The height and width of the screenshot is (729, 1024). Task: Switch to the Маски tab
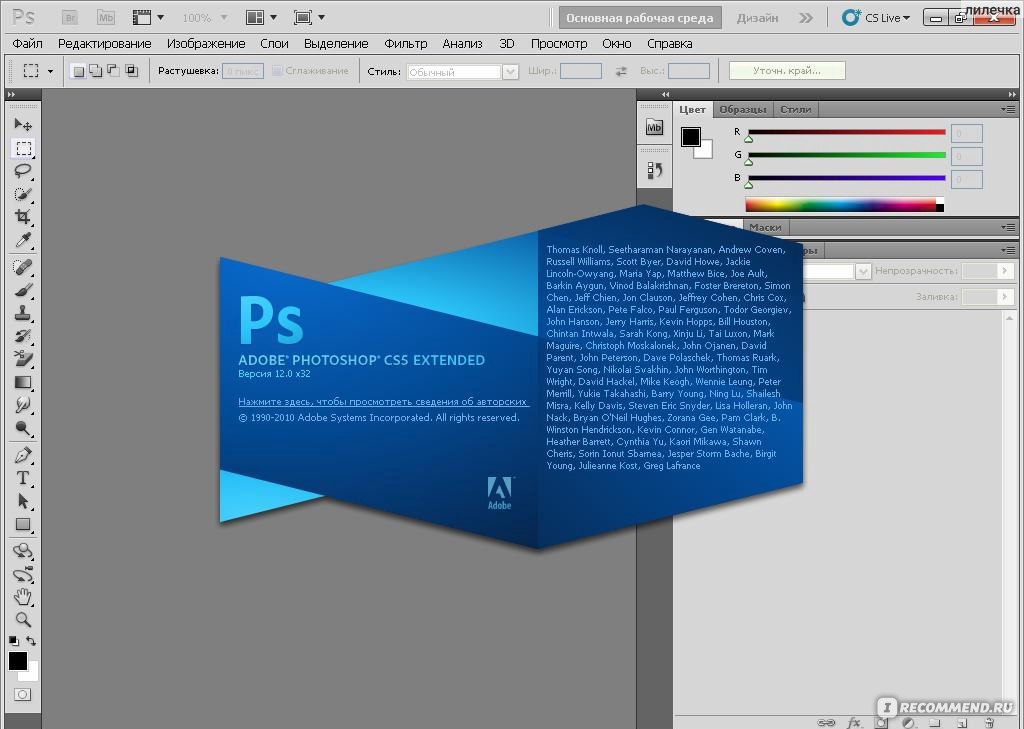pos(765,227)
